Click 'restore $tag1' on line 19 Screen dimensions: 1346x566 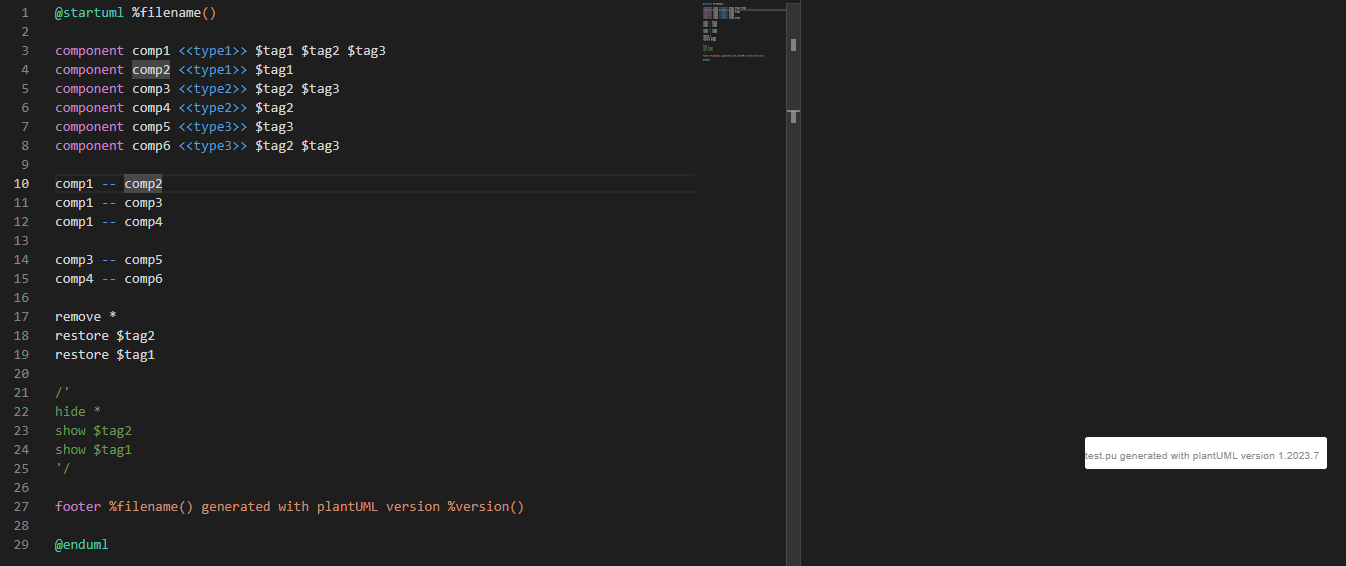tap(105, 355)
